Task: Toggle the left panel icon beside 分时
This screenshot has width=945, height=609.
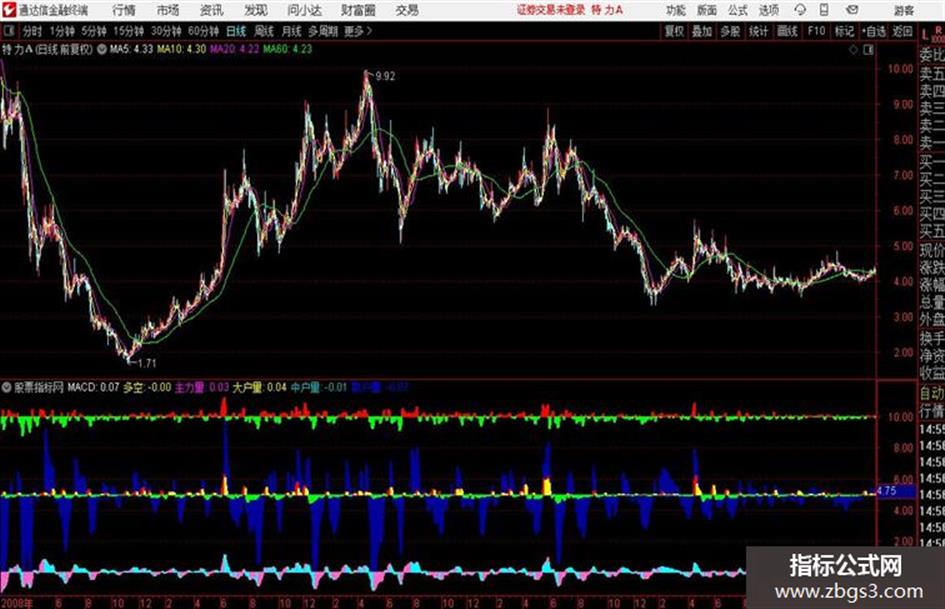Action: (x=8, y=31)
